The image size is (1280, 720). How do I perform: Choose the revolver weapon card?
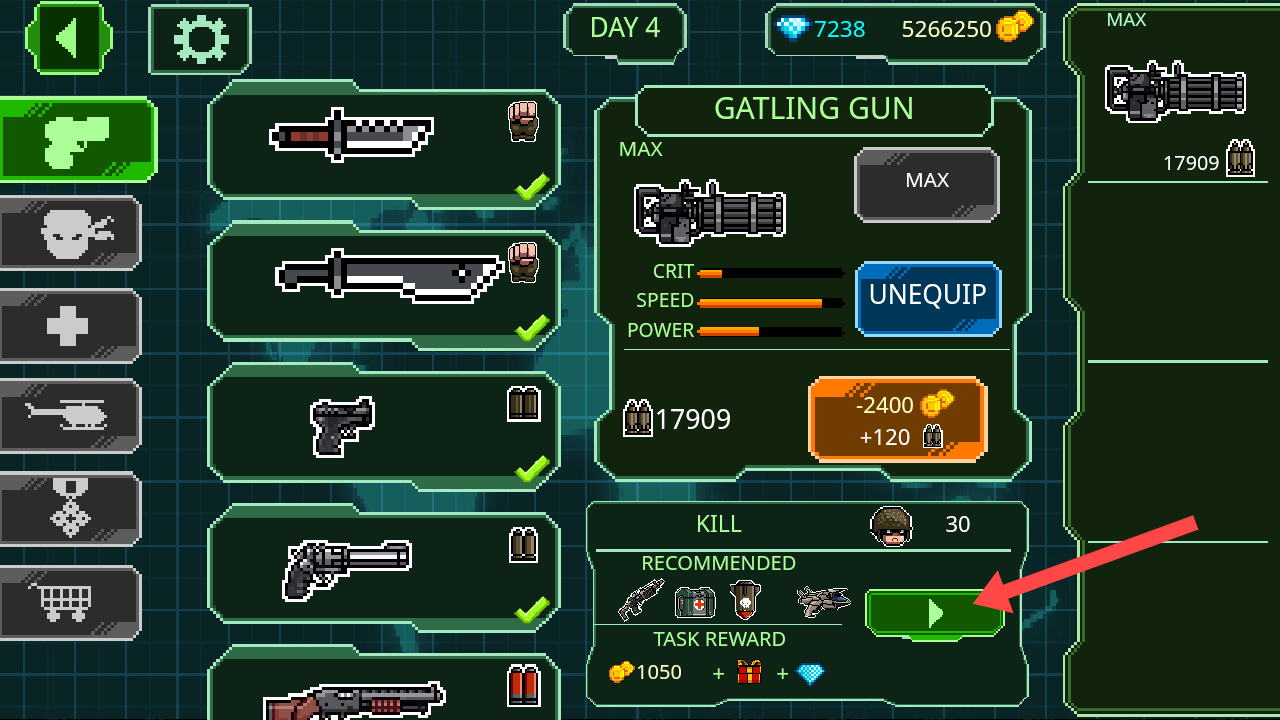click(x=384, y=567)
